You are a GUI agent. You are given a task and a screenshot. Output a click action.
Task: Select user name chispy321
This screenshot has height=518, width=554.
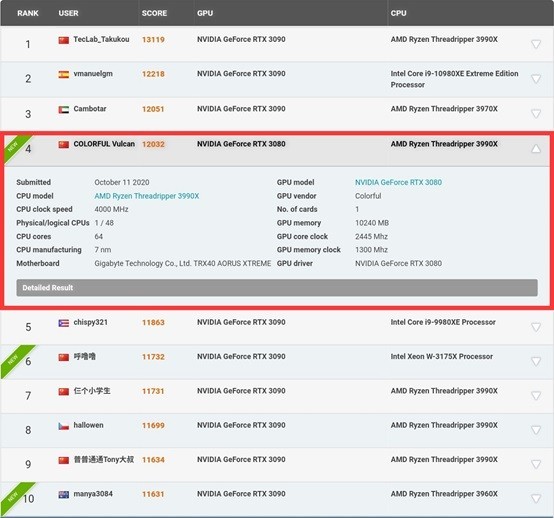(x=90, y=322)
